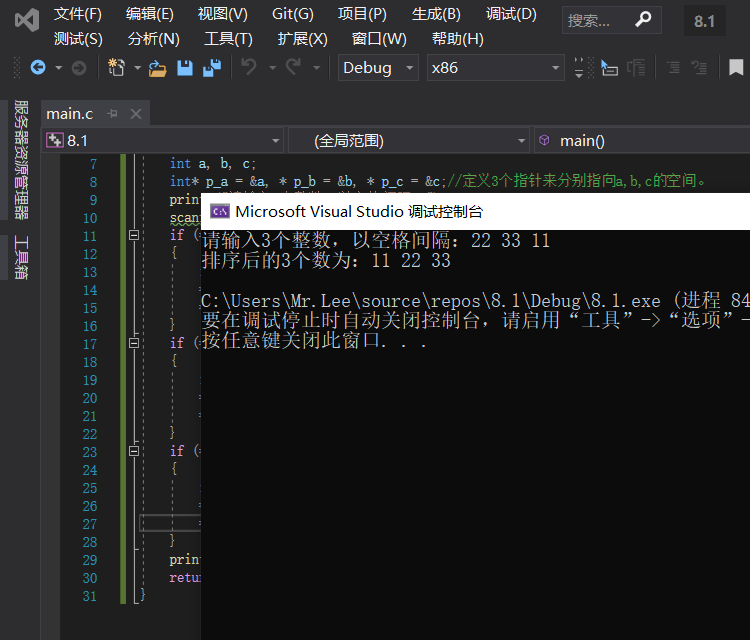Click the uncomment lines toolbar icon
Screen dimensions: 750x640
[x=699, y=68]
